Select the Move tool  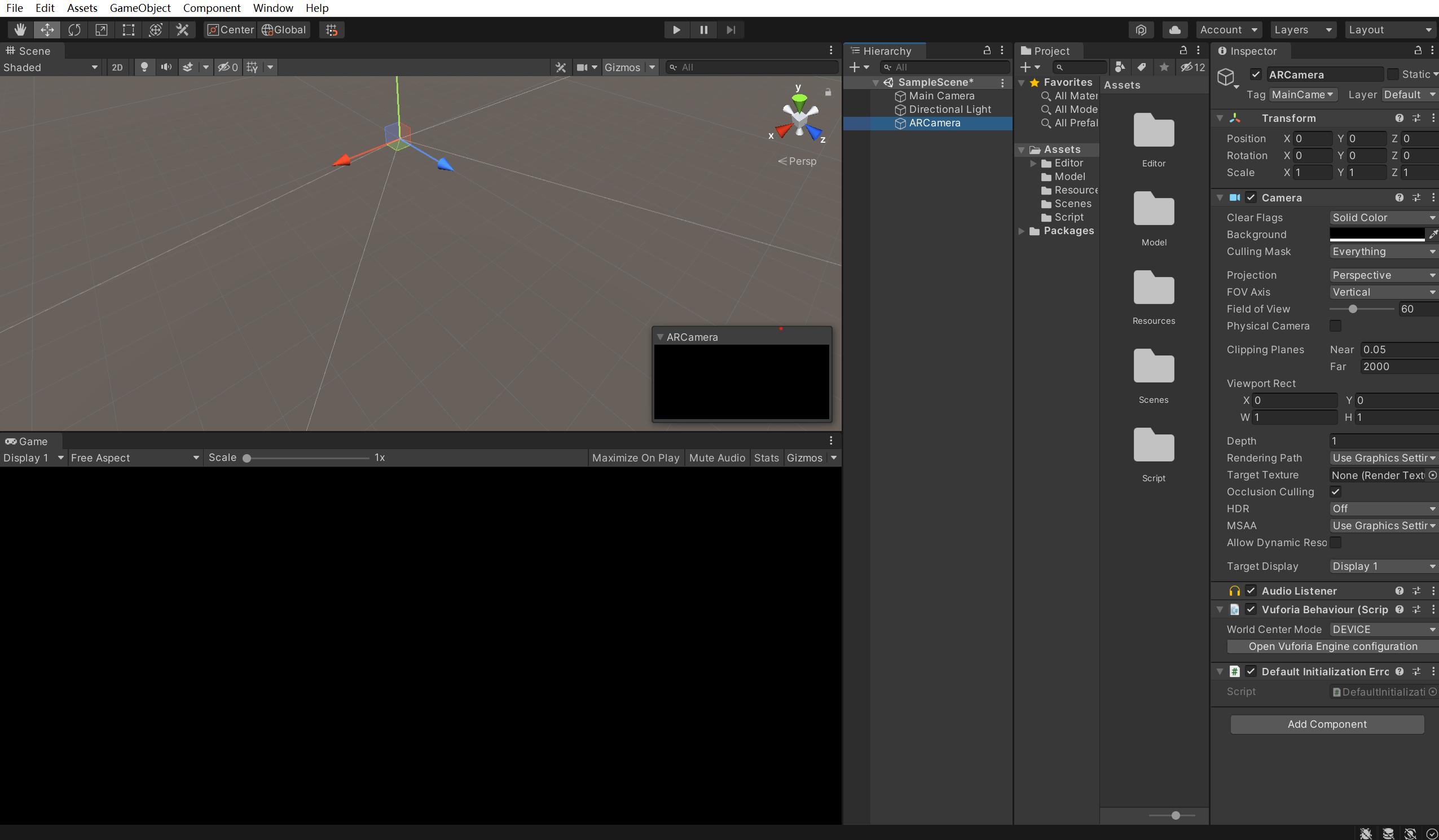pos(47,30)
